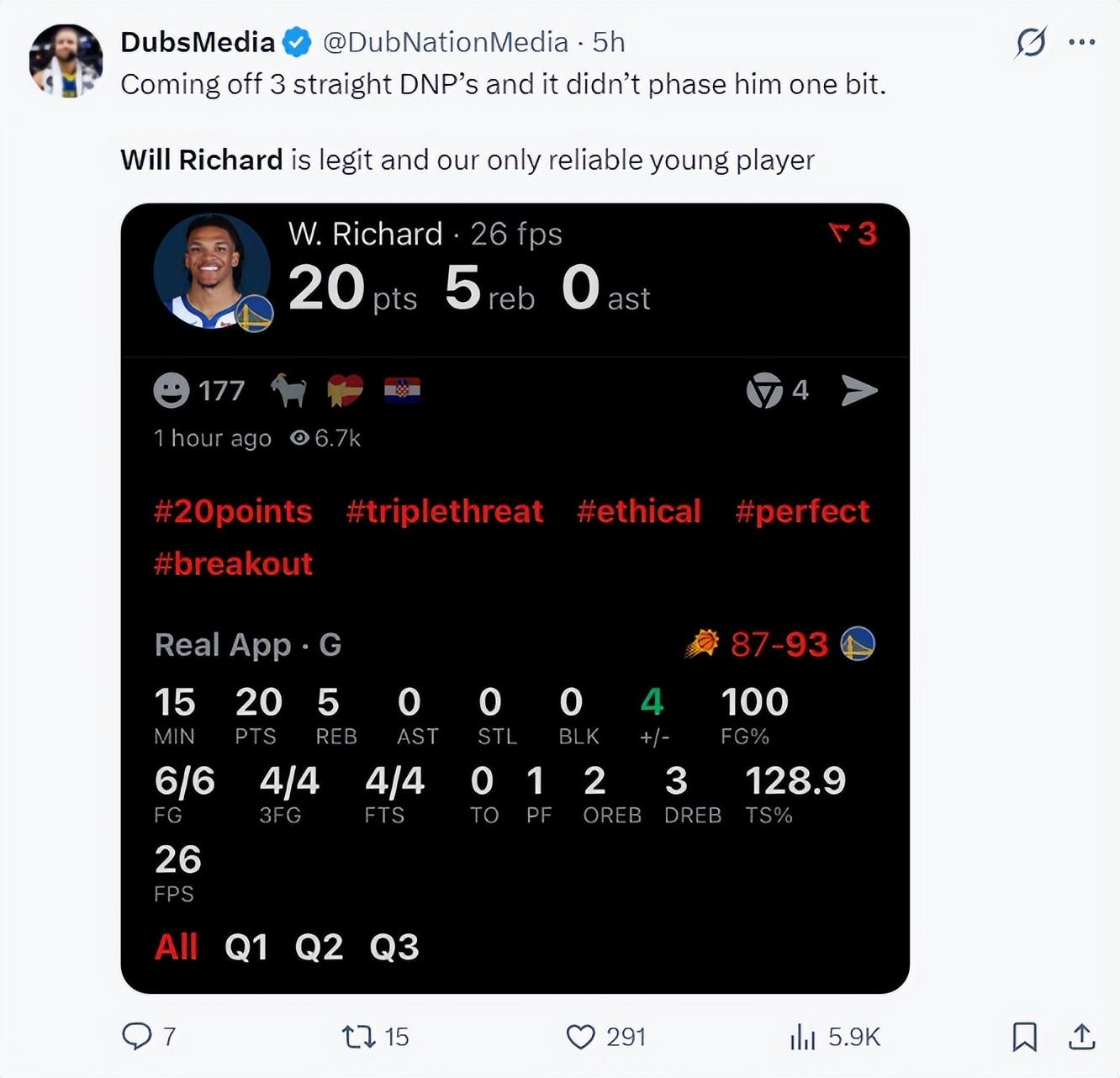Open the @DubNationMedia handle link
The image size is (1120, 1078).
446,42
